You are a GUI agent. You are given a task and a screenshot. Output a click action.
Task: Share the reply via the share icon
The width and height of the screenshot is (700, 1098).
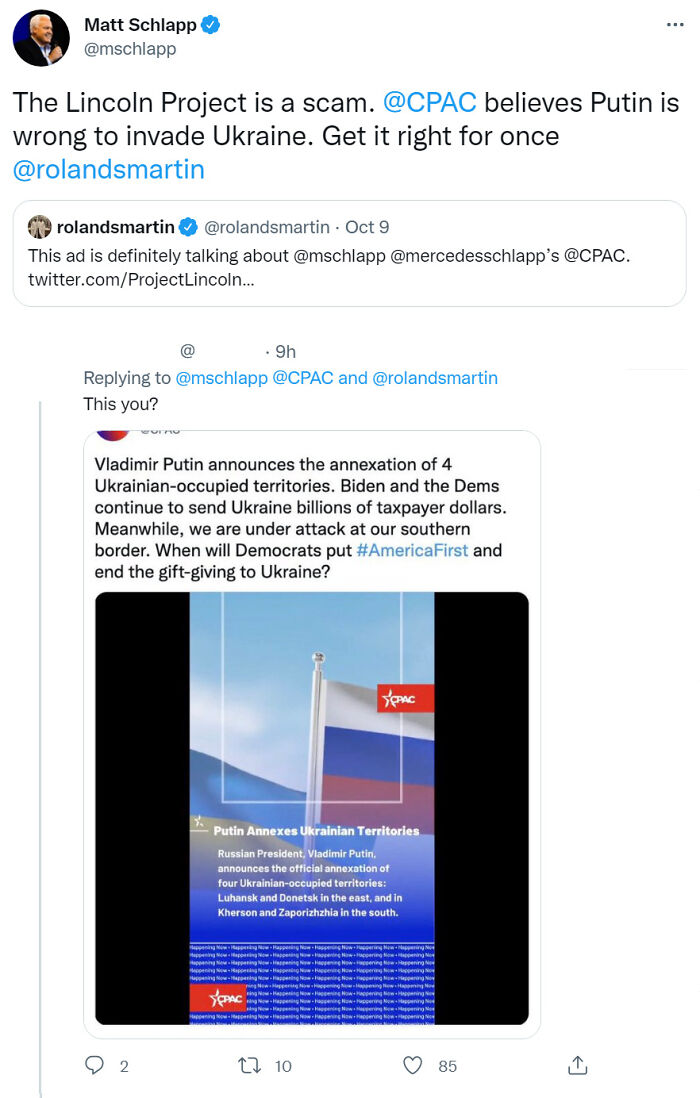coord(577,1066)
